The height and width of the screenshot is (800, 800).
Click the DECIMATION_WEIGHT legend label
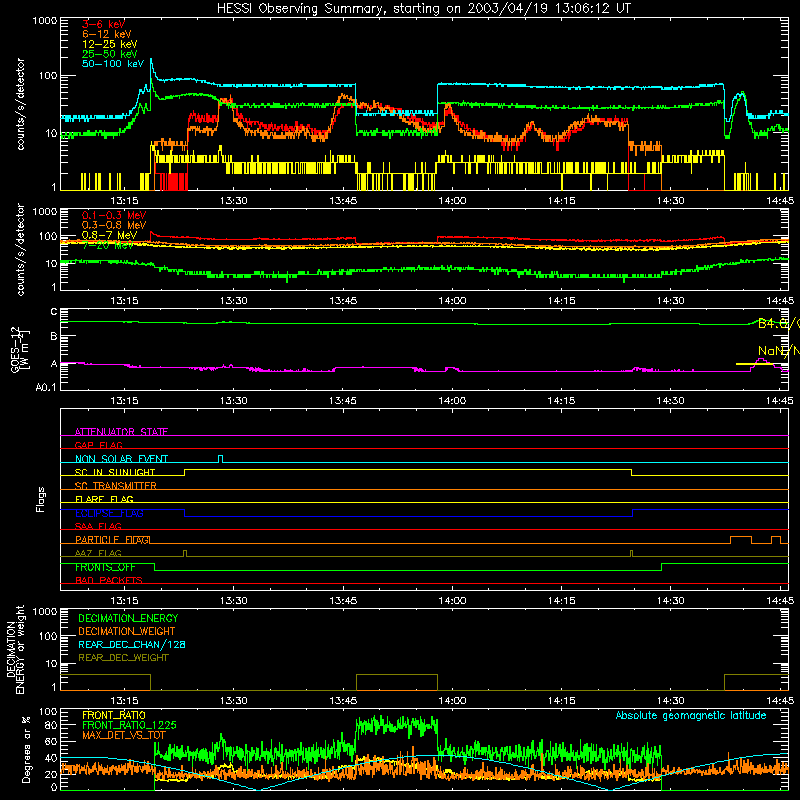[127, 631]
